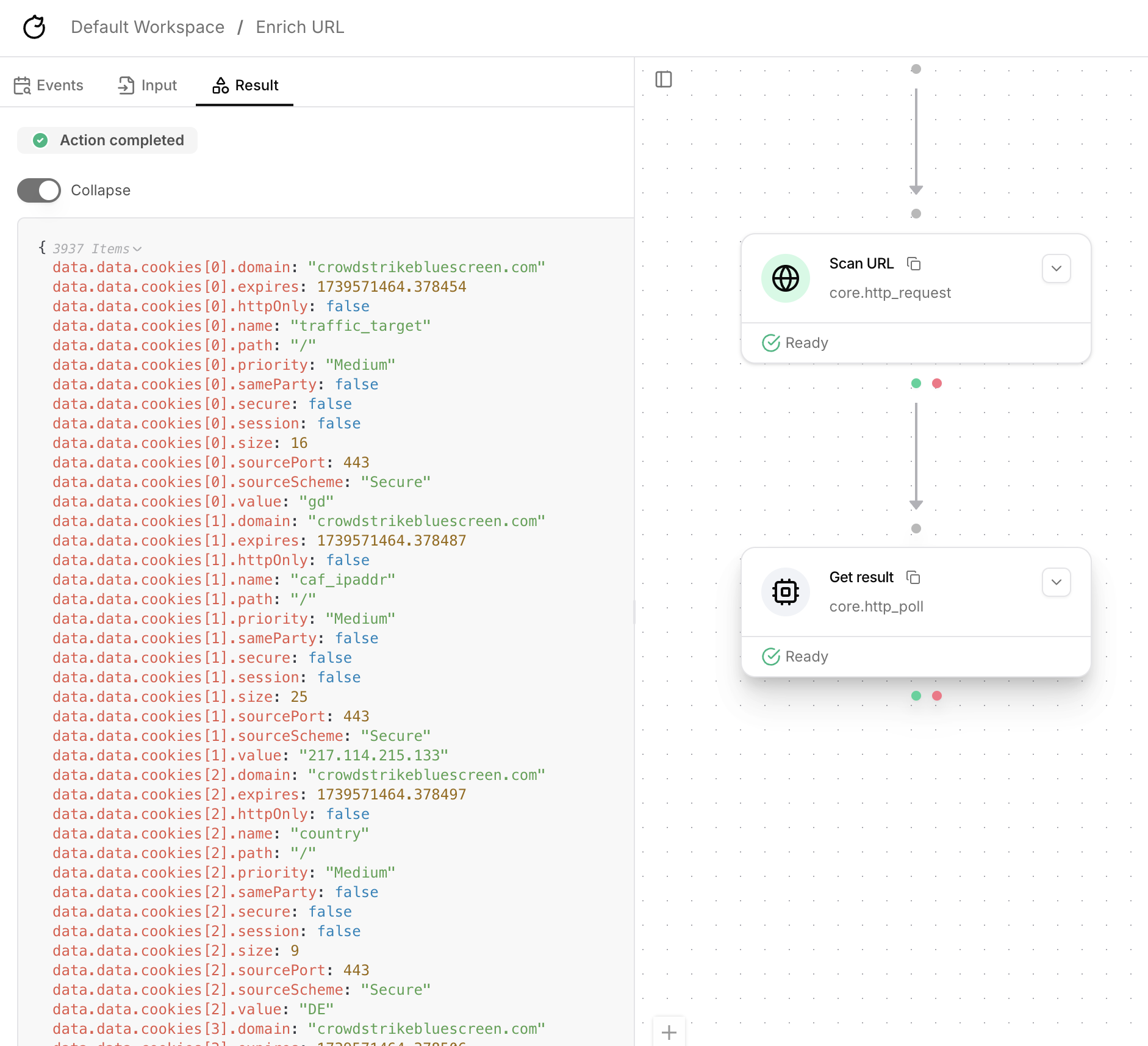Click the Action completed green check icon

pos(40,140)
